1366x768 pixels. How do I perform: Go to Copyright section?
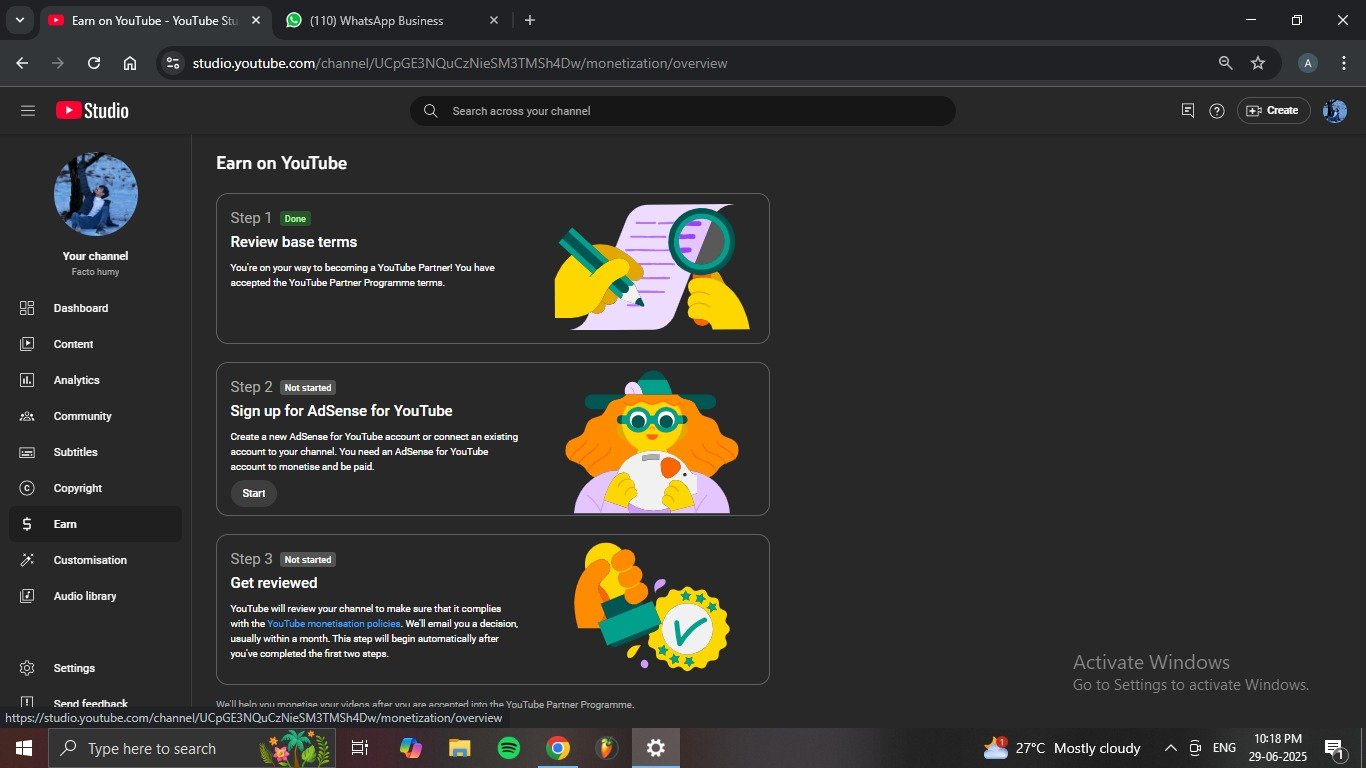96,488
